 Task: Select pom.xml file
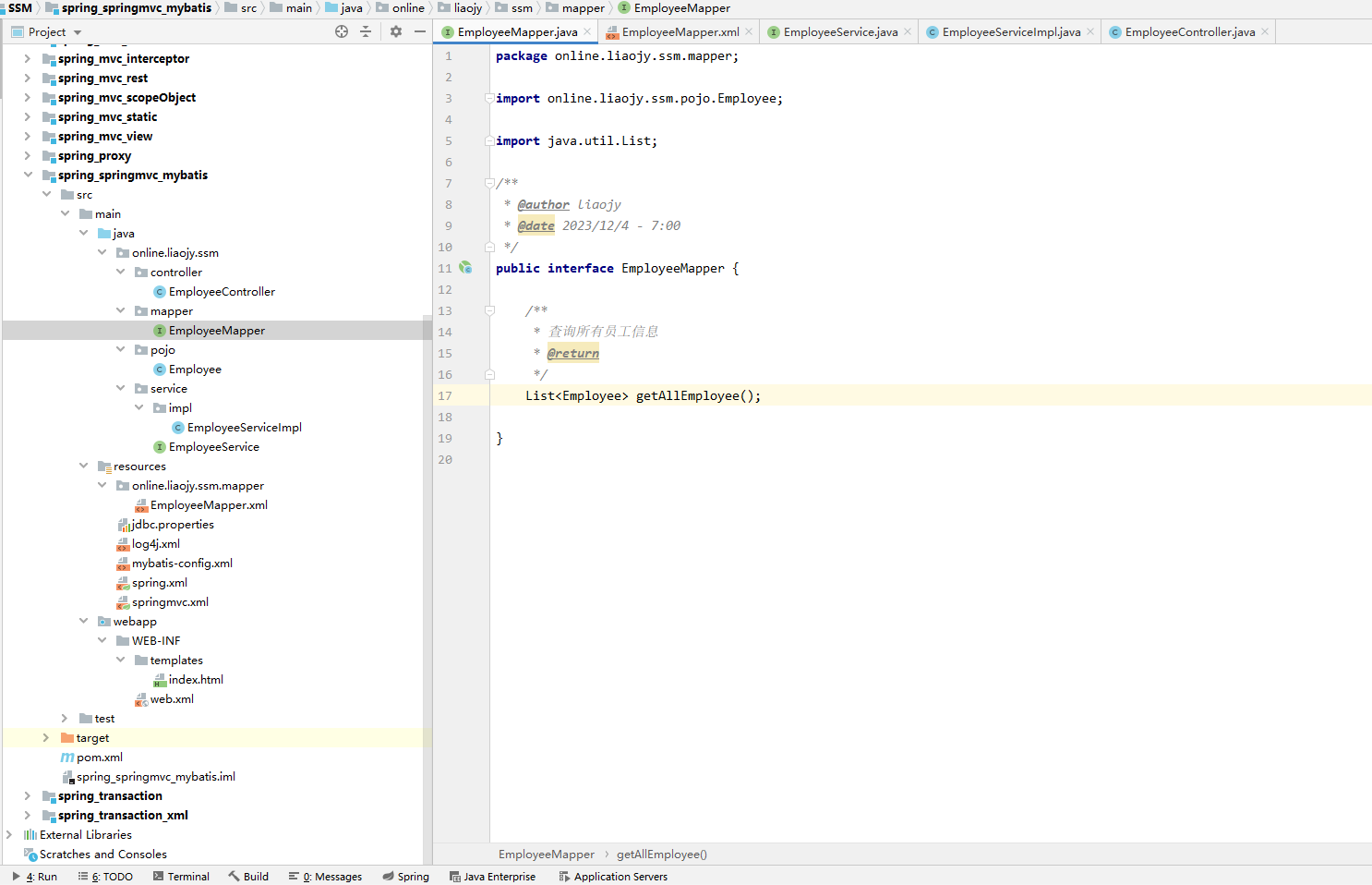[x=99, y=757]
